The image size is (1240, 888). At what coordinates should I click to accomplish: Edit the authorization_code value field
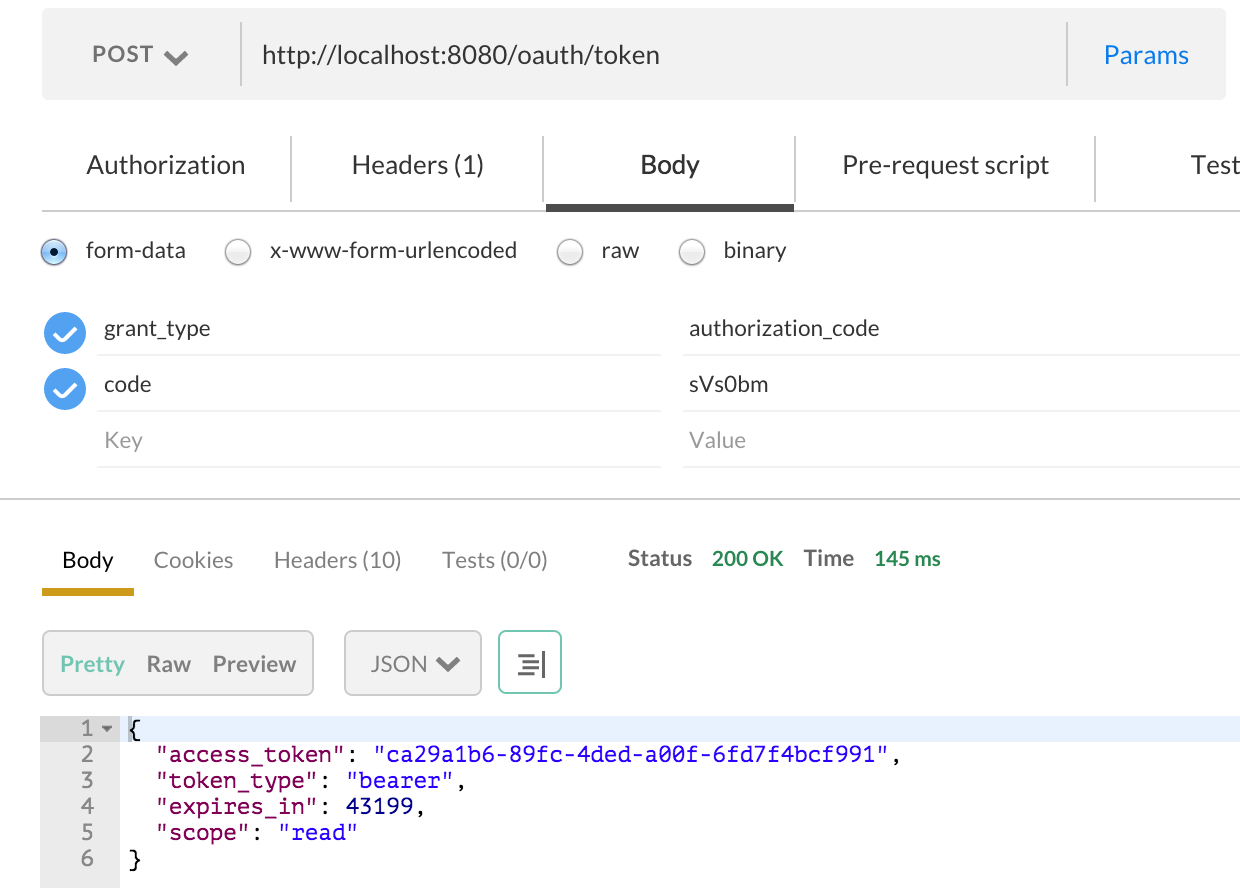click(961, 330)
